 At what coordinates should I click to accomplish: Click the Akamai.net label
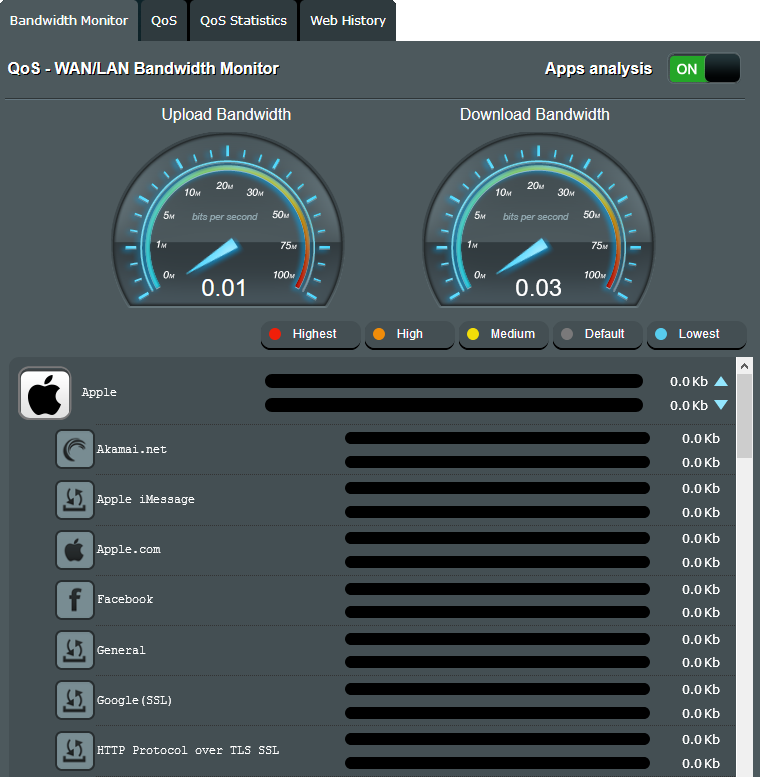pos(132,449)
